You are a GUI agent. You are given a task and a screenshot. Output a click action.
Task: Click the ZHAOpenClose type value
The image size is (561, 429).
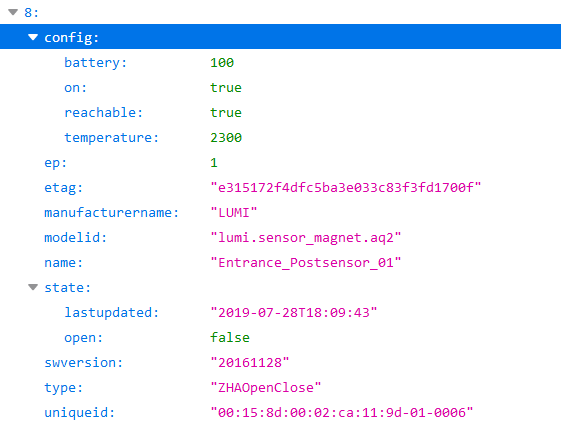tap(265, 387)
